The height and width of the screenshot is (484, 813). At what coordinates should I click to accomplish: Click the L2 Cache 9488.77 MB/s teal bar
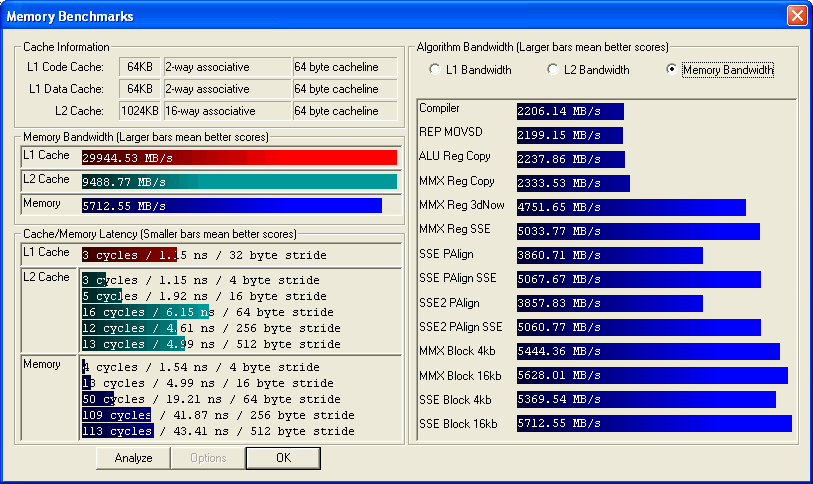point(239,182)
